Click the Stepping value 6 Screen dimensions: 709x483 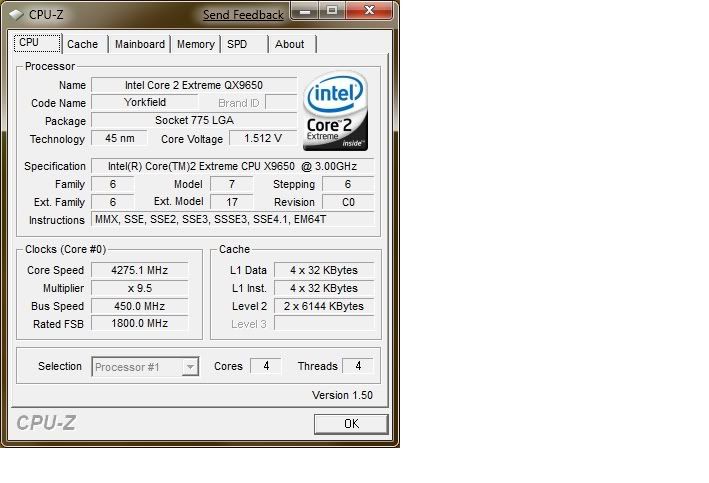(x=348, y=184)
